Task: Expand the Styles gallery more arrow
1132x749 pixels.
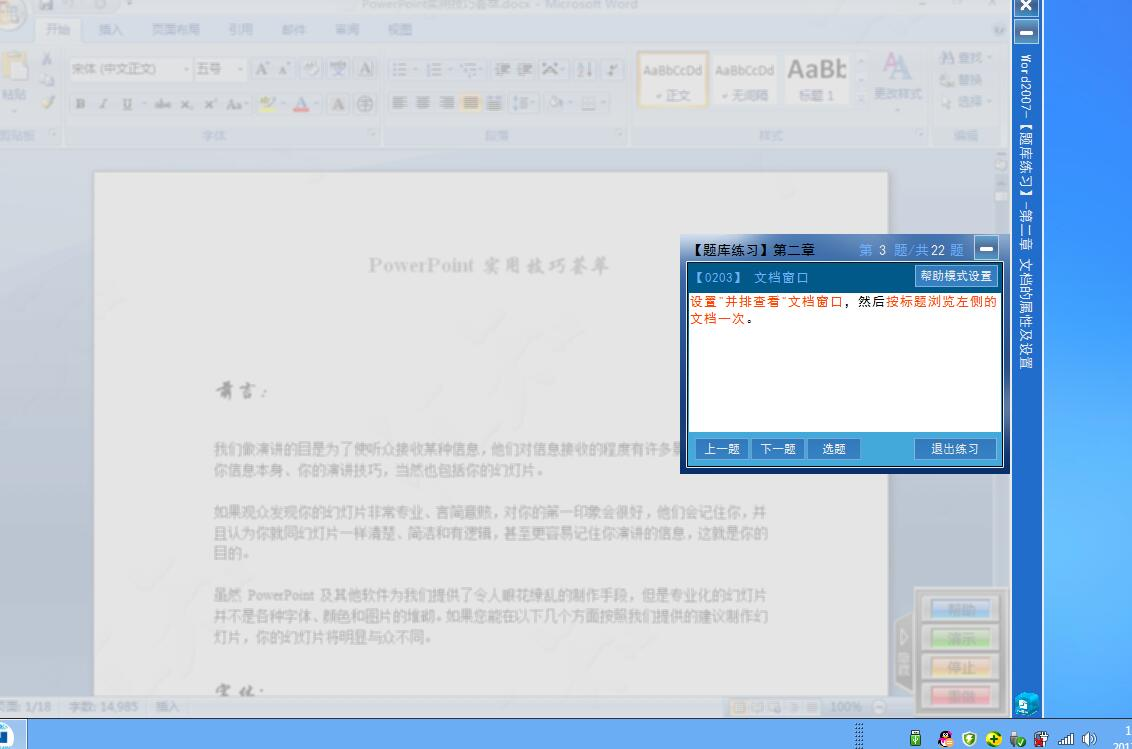Action: (x=861, y=98)
